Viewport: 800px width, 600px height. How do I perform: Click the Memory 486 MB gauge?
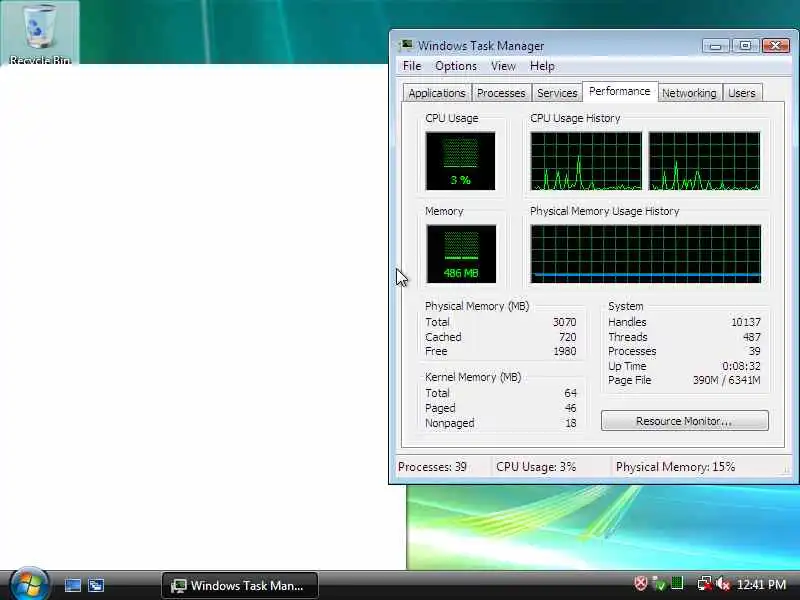[461, 254]
